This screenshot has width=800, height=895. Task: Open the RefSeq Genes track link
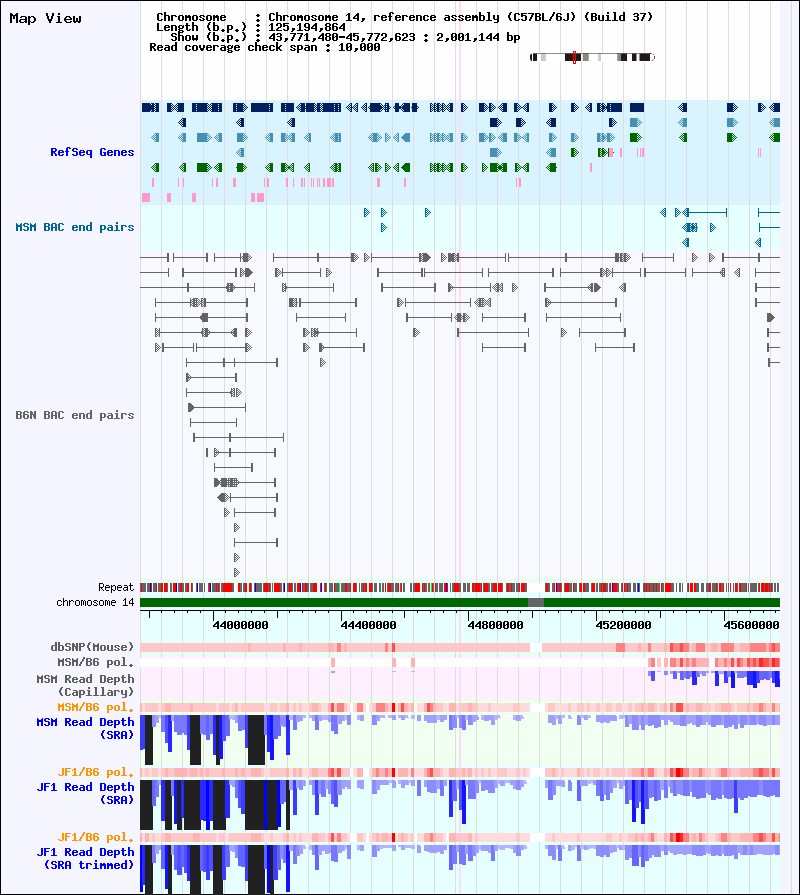[92, 152]
